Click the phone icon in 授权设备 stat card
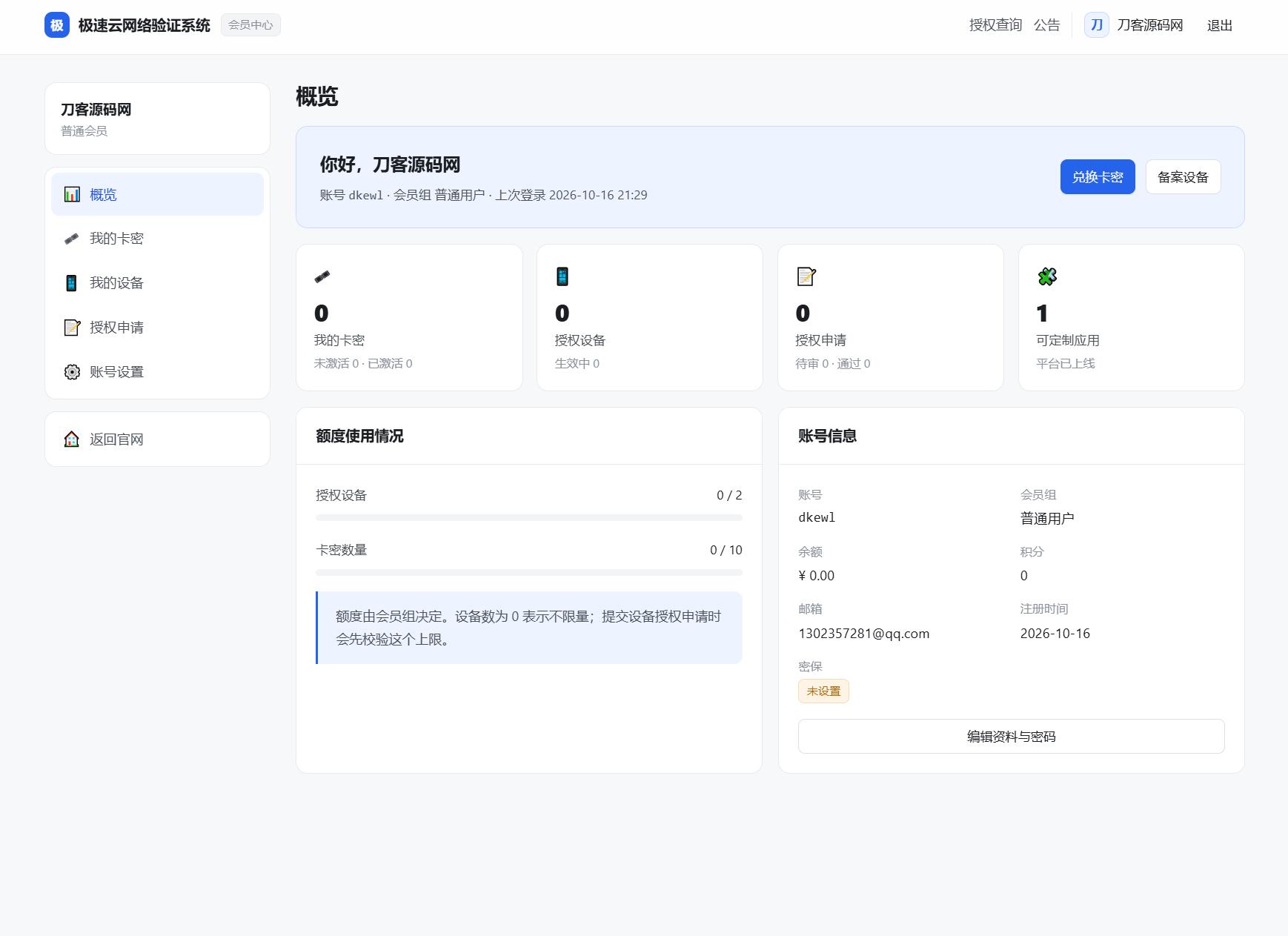The image size is (1288, 936). 562,276
